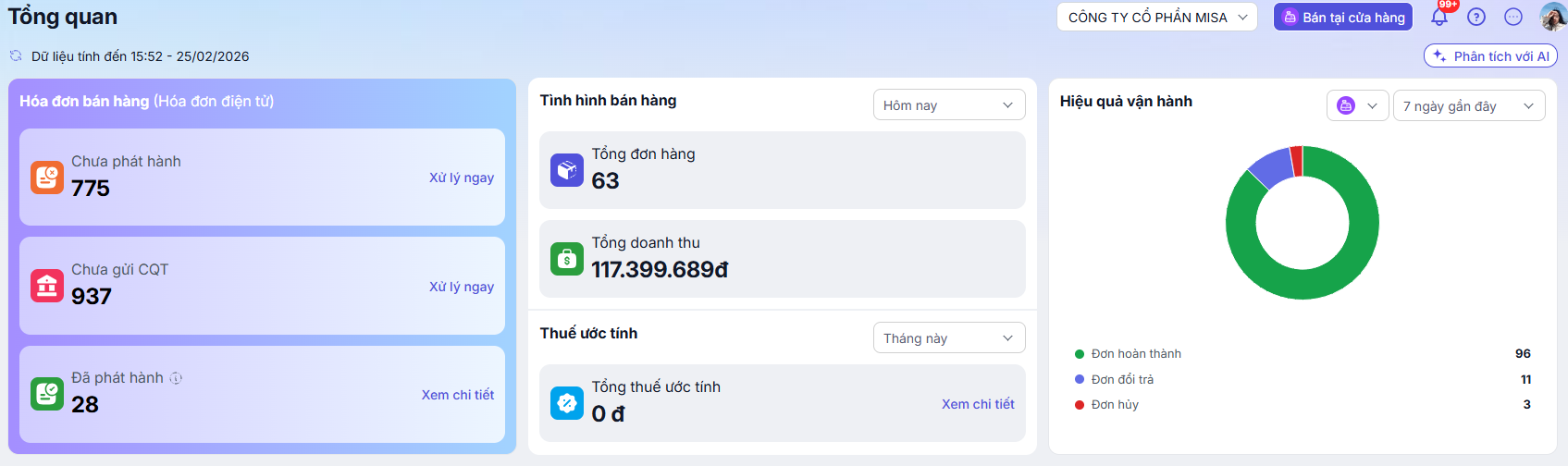
Task: Click Xử lý ngay for Chưa phát hành
Action: click(462, 178)
